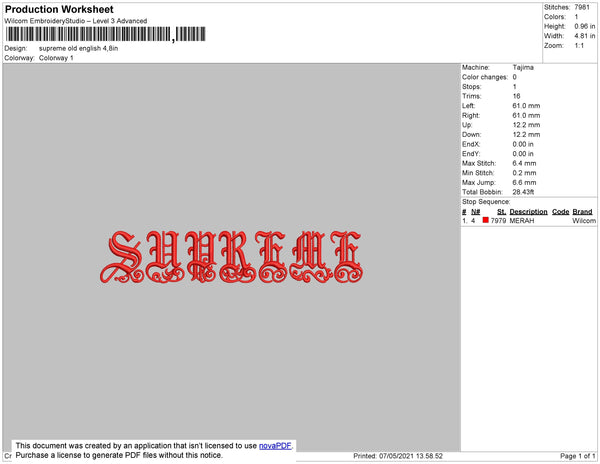This screenshot has height=464, width=600.
Task: Select 'Wilcom EmbroideryStudio – Level 3 Advanced' text
Action: click(x=76, y=21)
